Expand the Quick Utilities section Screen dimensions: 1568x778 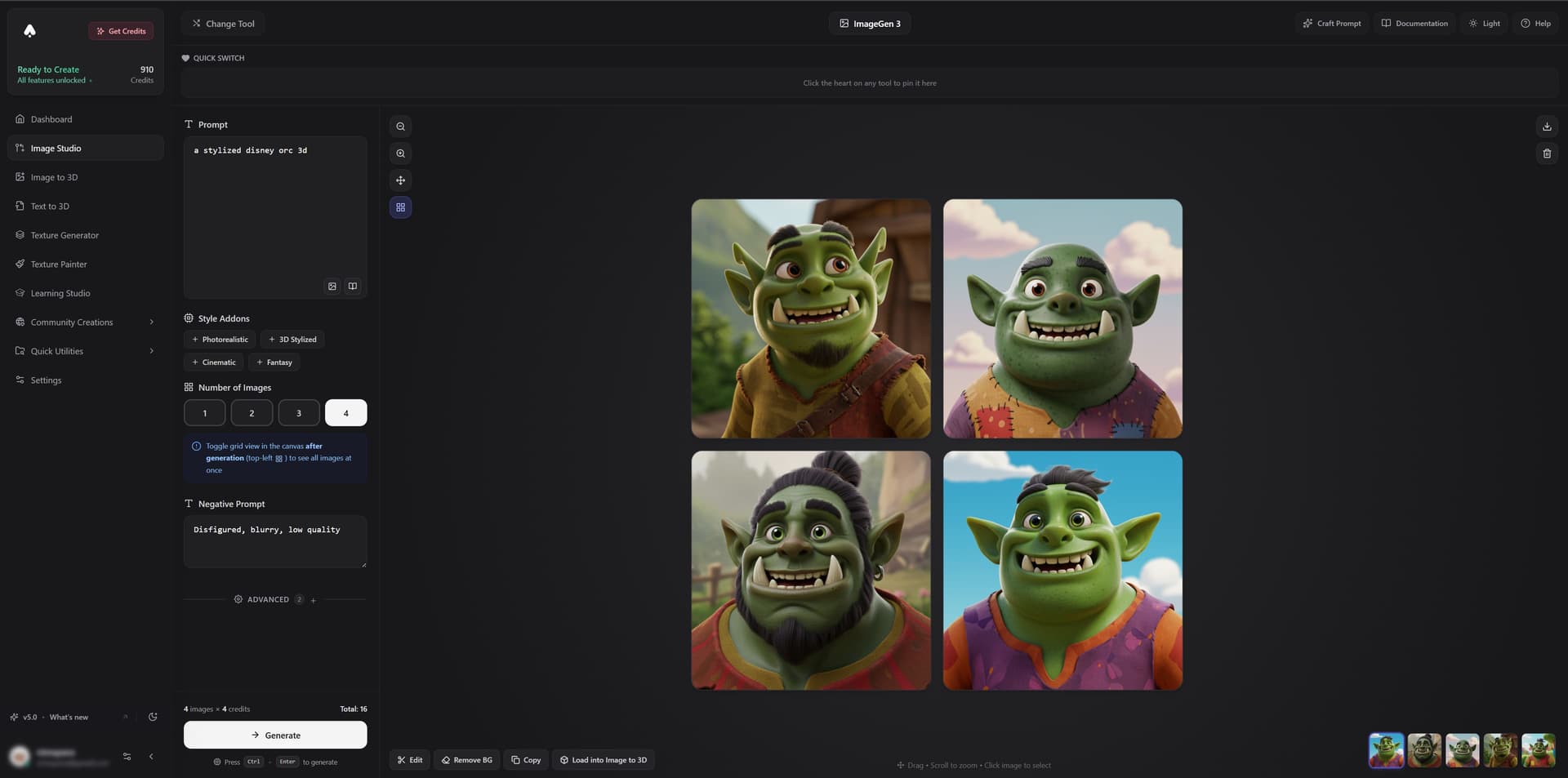84,351
